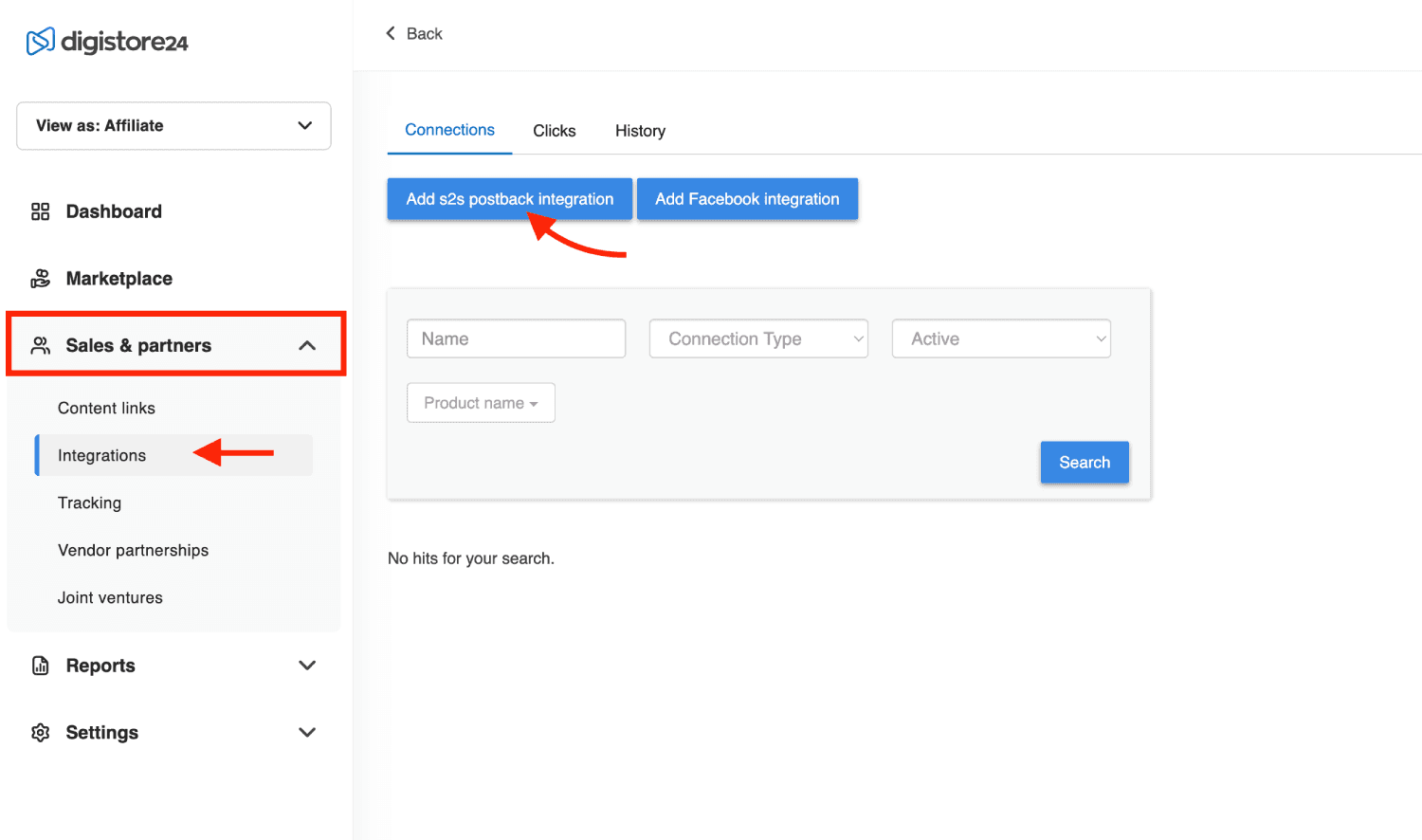The height and width of the screenshot is (840, 1422).
Task: Open the Dashboard menu item
Action: tap(114, 211)
